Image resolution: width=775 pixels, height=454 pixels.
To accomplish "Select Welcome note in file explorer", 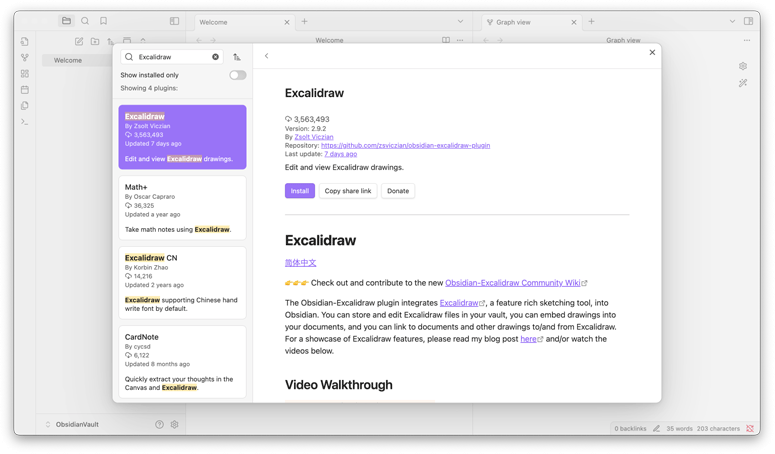I will point(77,60).
